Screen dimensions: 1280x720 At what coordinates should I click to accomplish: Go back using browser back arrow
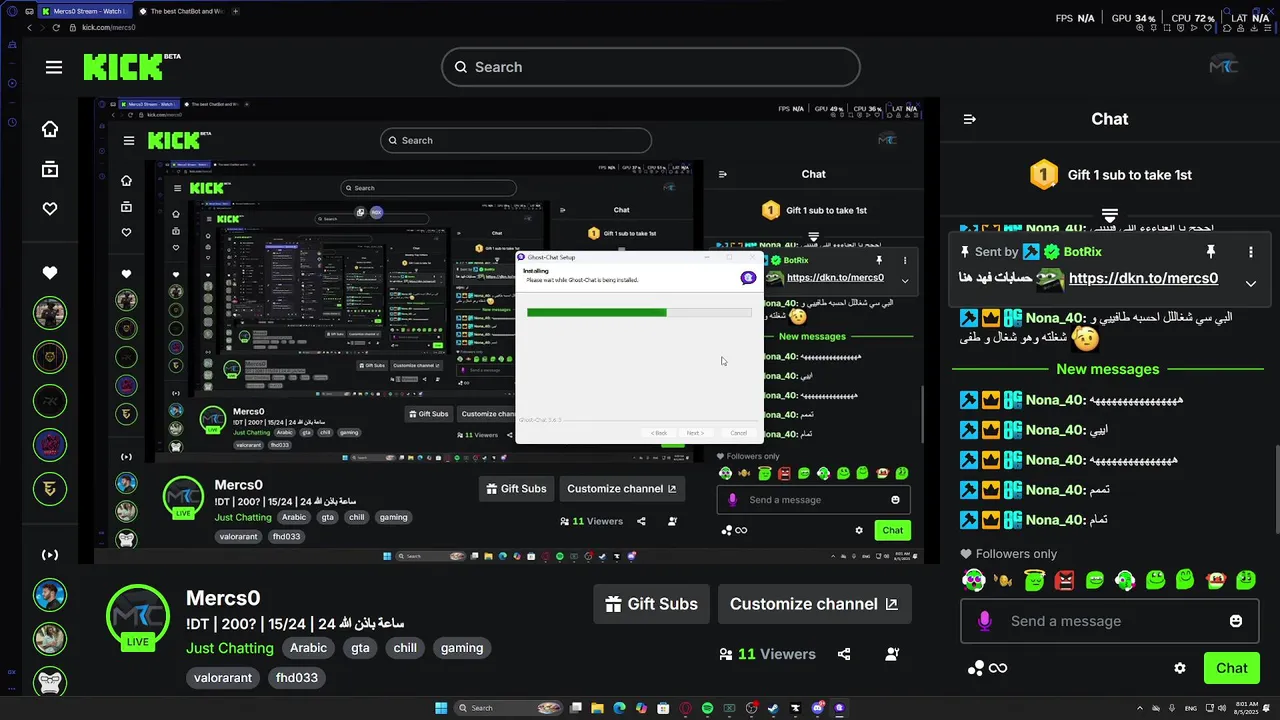[29, 27]
